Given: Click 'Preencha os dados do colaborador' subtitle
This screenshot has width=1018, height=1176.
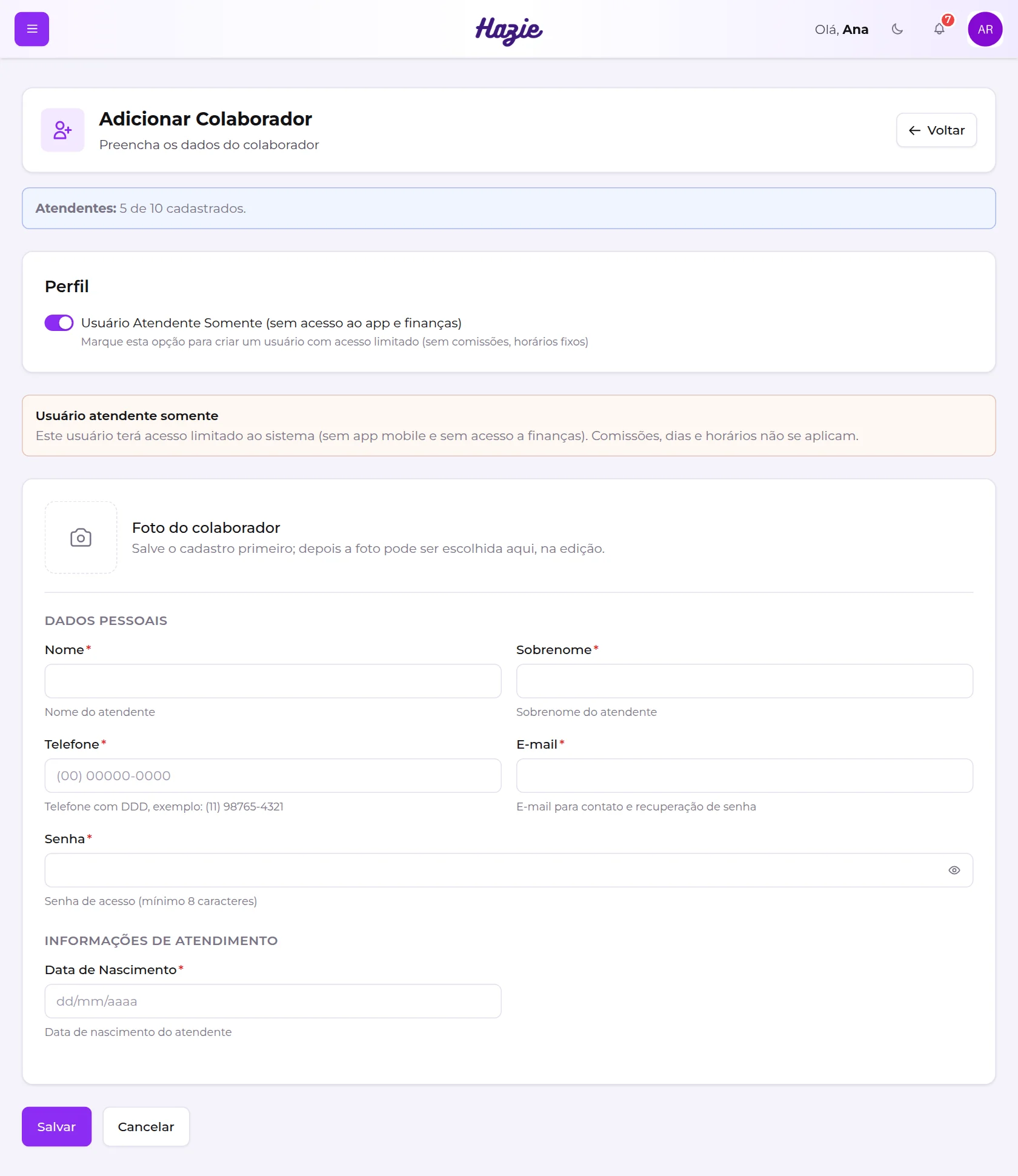Looking at the screenshot, I should [209, 145].
